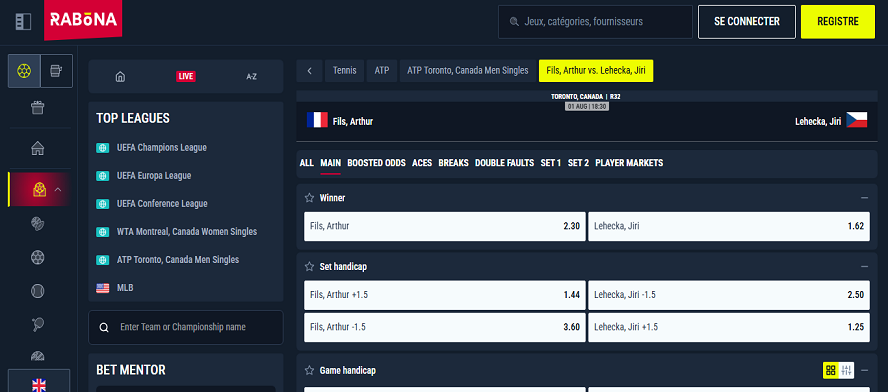Click the French flag next to Fils, Arthur
Image resolution: width=888 pixels, height=392 pixels.
(317, 120)
